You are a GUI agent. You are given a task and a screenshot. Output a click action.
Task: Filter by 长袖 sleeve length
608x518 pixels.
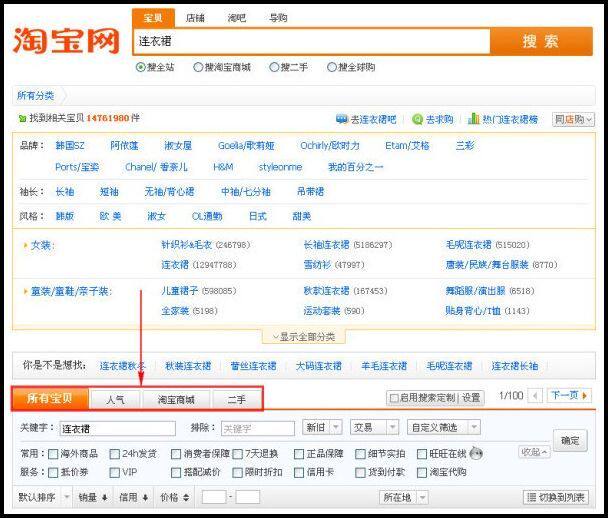pyautogui.click(x=65, y=192)
